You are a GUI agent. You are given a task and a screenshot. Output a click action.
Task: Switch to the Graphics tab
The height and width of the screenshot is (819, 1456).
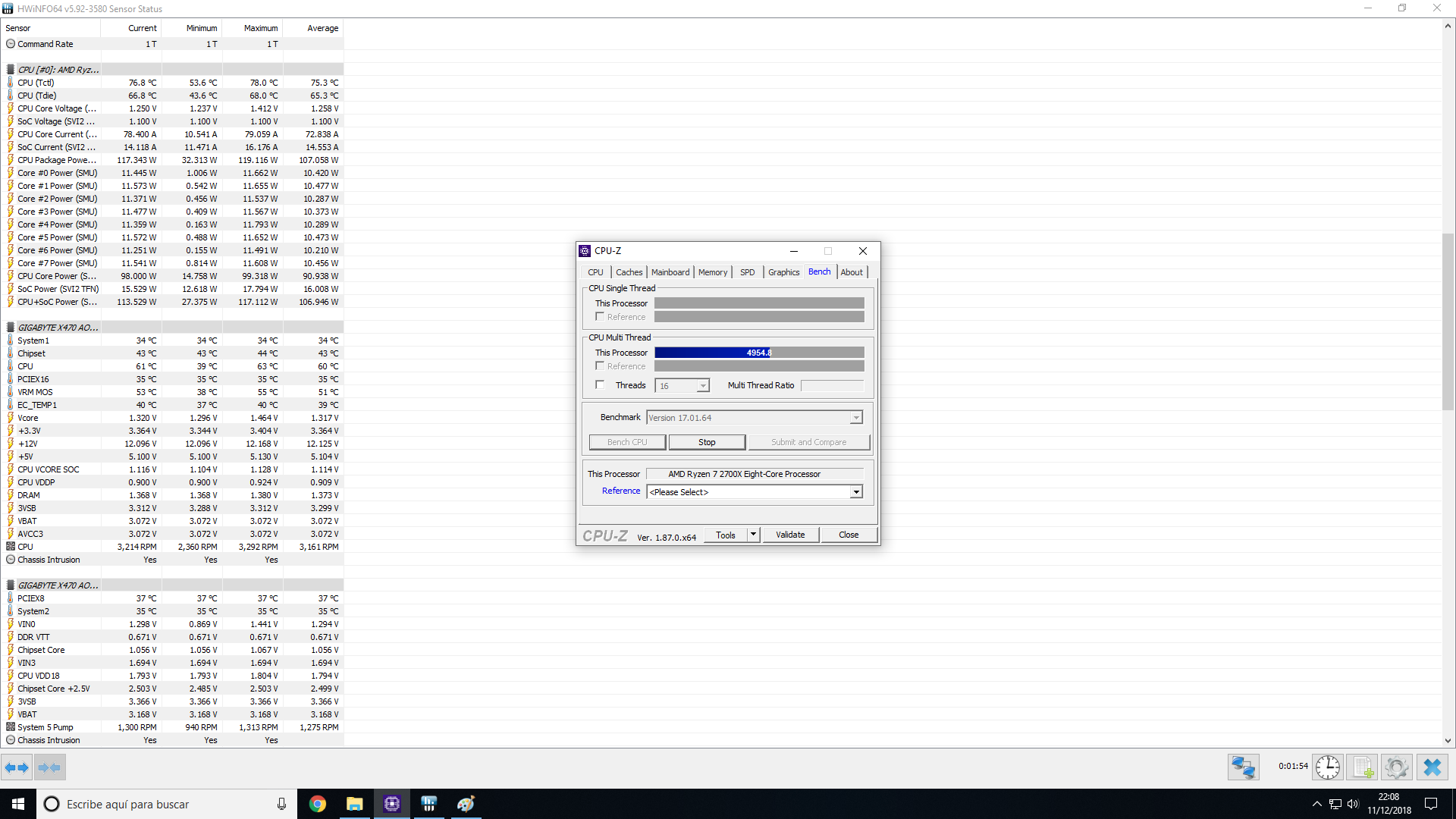[x=783, y=272]
